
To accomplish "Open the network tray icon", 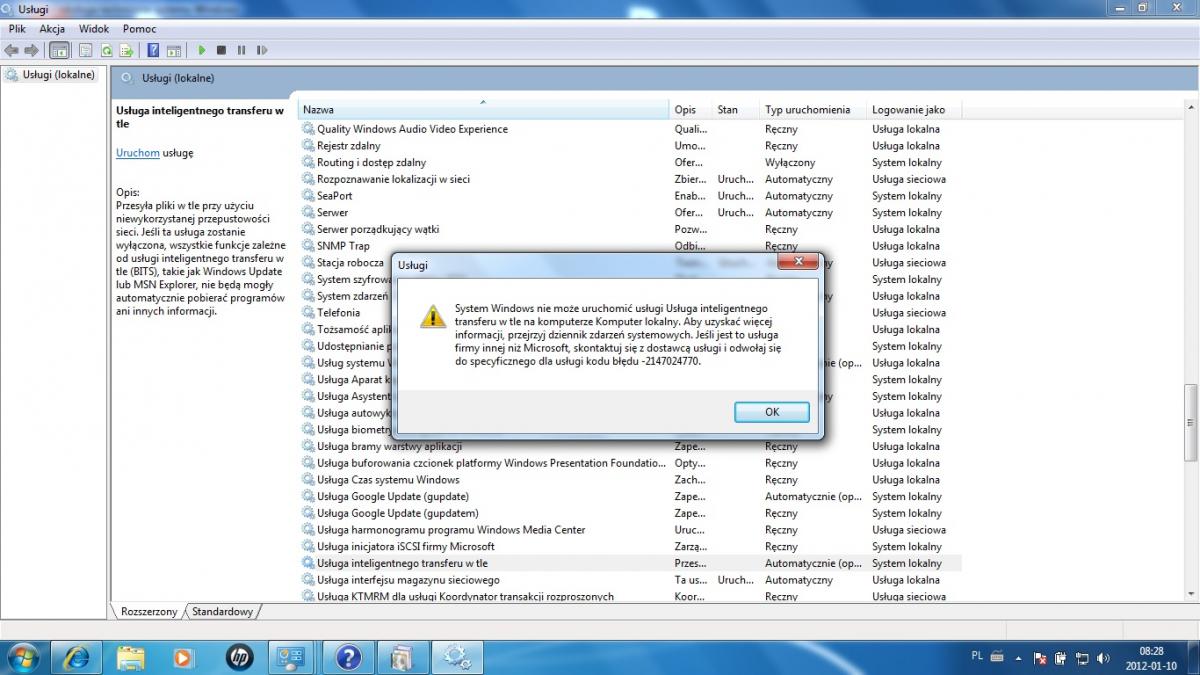I will [x=1082, y=658].
